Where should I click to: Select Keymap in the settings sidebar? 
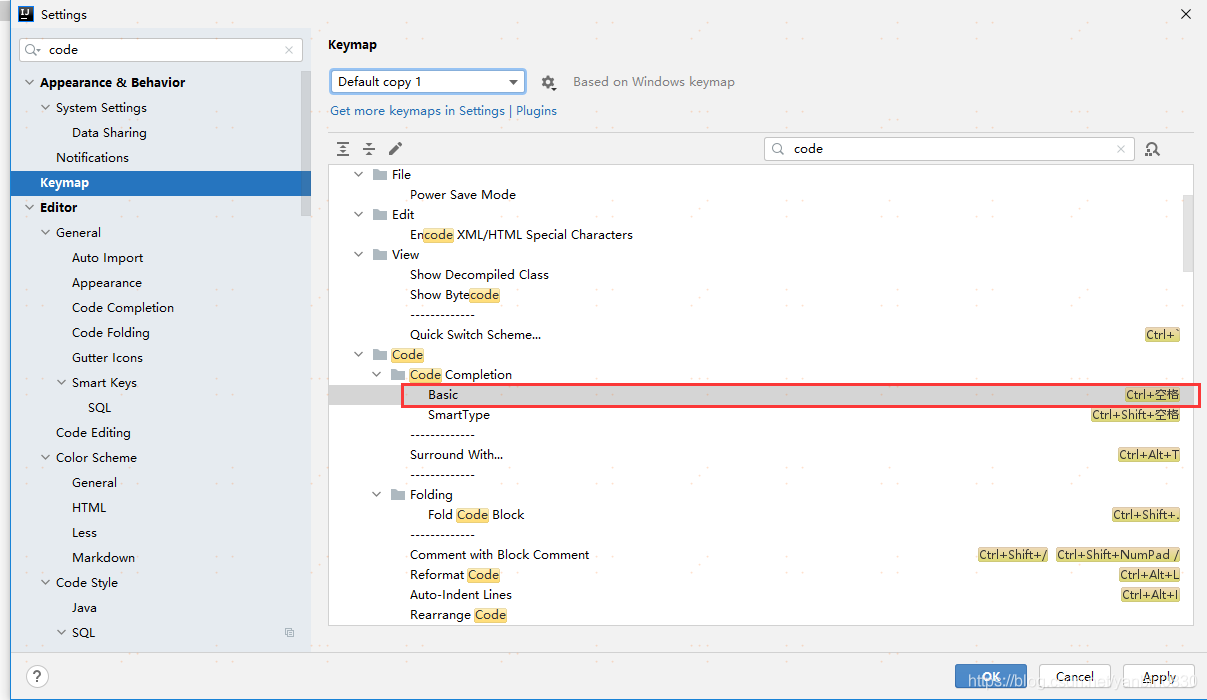coord(64,182)
